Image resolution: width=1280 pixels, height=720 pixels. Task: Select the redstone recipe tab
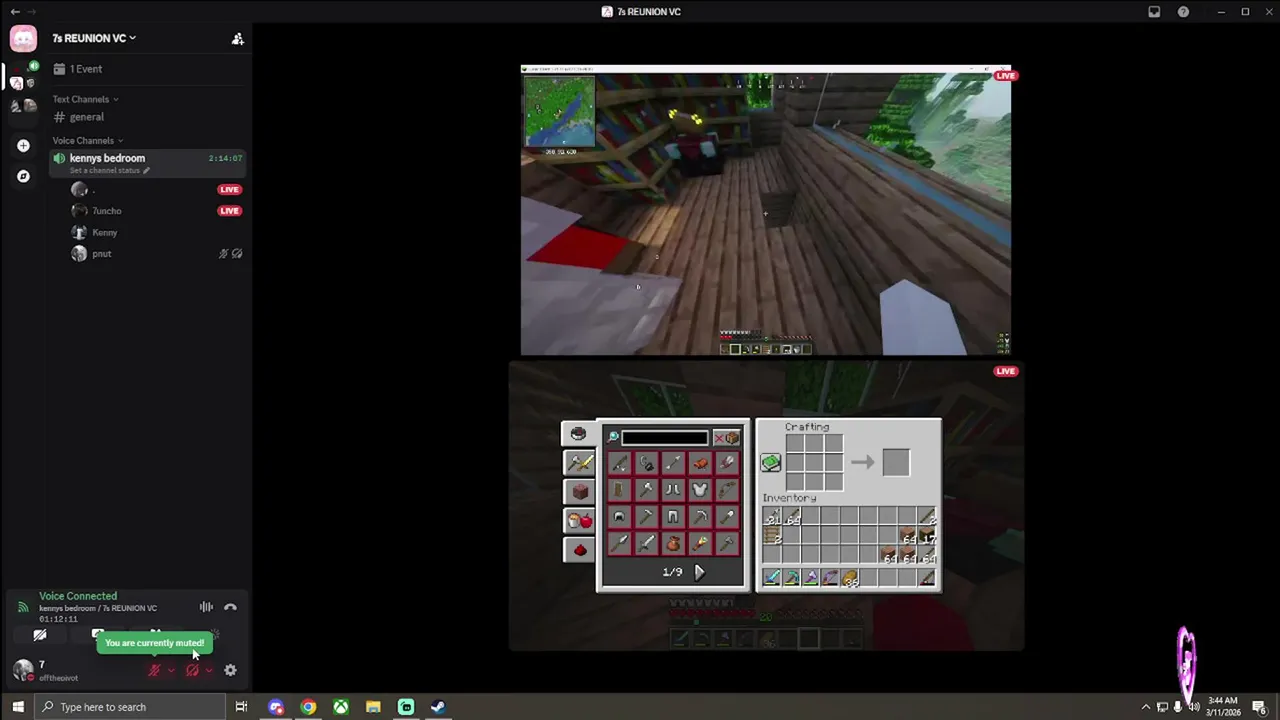pyautogui.click(x=579, y=549)
